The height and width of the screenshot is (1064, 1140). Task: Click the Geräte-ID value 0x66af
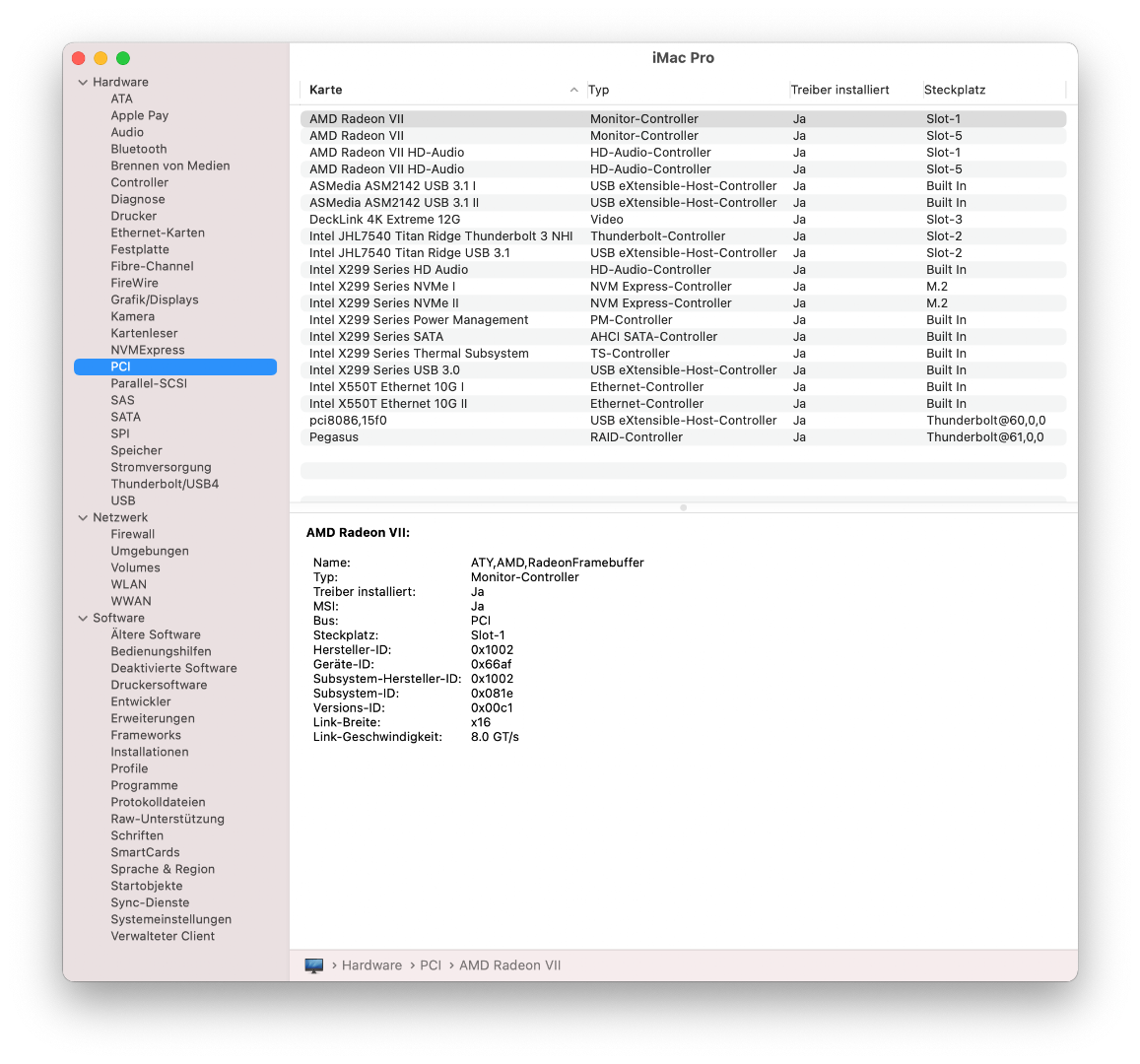pos(491,664)
